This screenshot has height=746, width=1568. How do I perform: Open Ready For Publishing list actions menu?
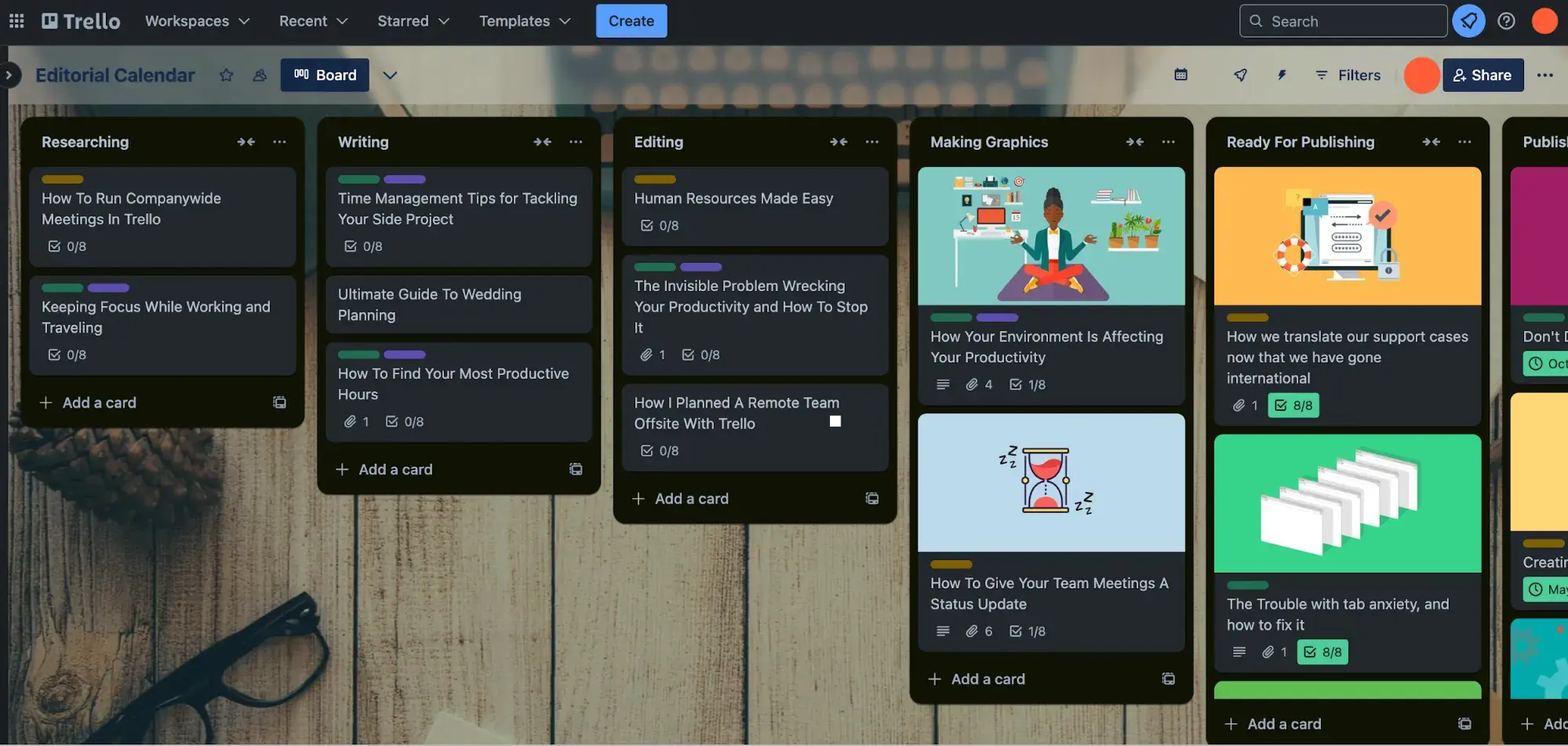coord(1464,142)
